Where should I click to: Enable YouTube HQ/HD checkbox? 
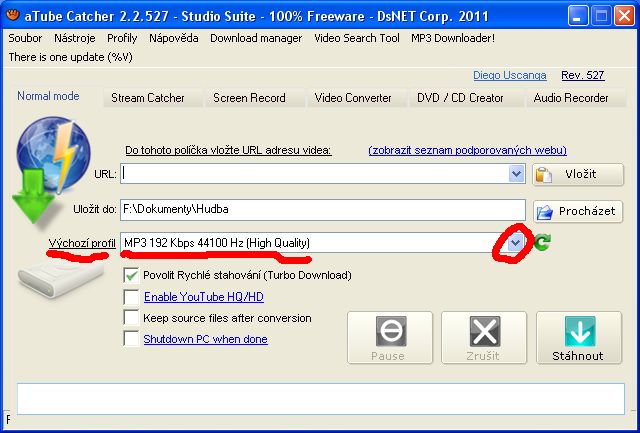131,297
